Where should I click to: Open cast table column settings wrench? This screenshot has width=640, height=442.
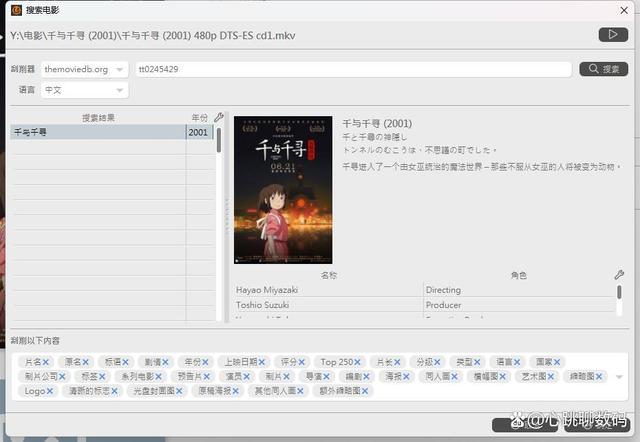[x=619, y=275]
